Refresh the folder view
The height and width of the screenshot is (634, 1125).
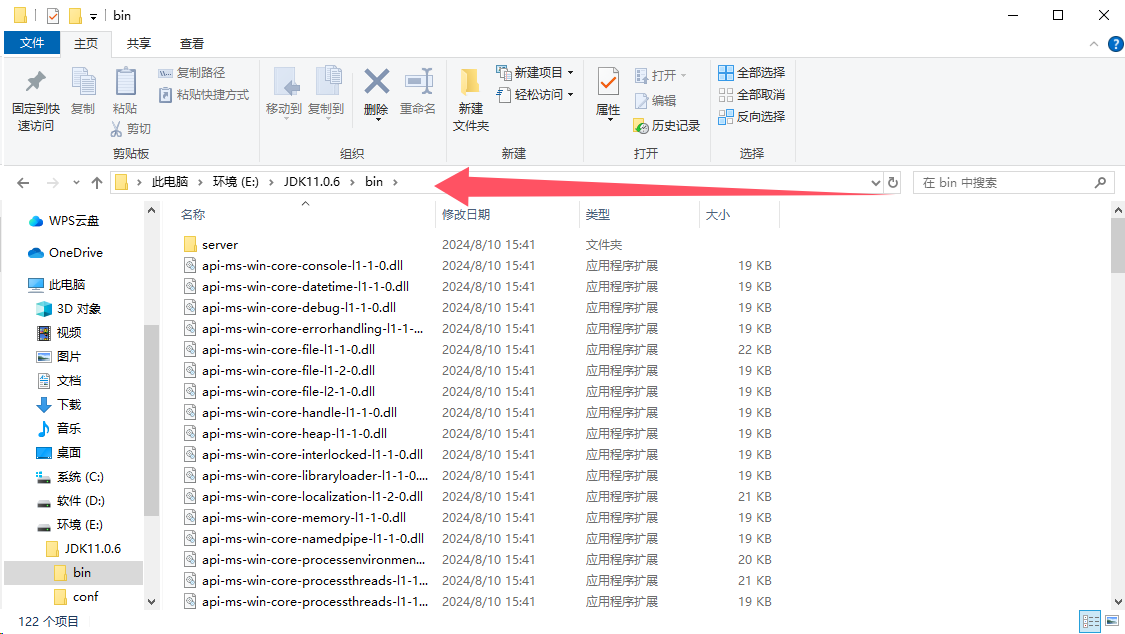[x=893, y=182]
